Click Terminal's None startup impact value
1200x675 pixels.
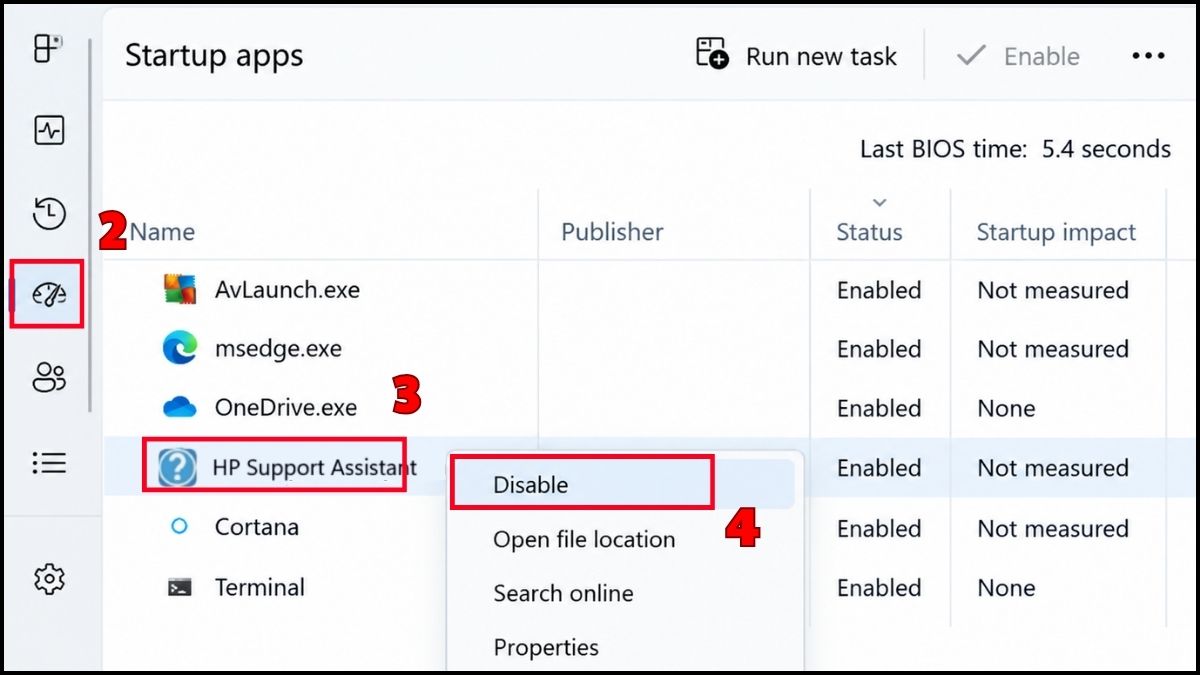click(x=1006, y=587)
